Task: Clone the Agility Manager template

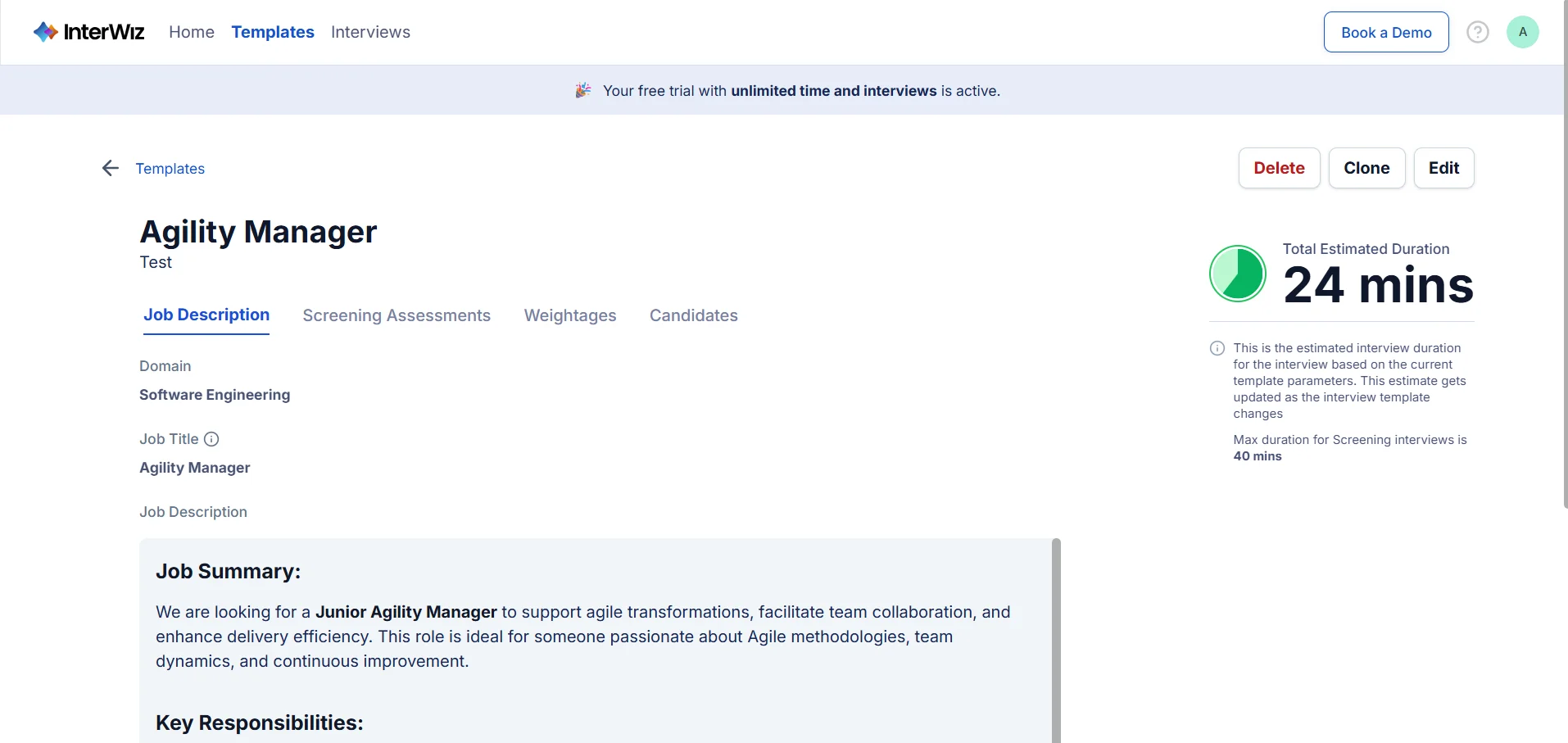Action: pyautogui.click(x=1366, y=168)
